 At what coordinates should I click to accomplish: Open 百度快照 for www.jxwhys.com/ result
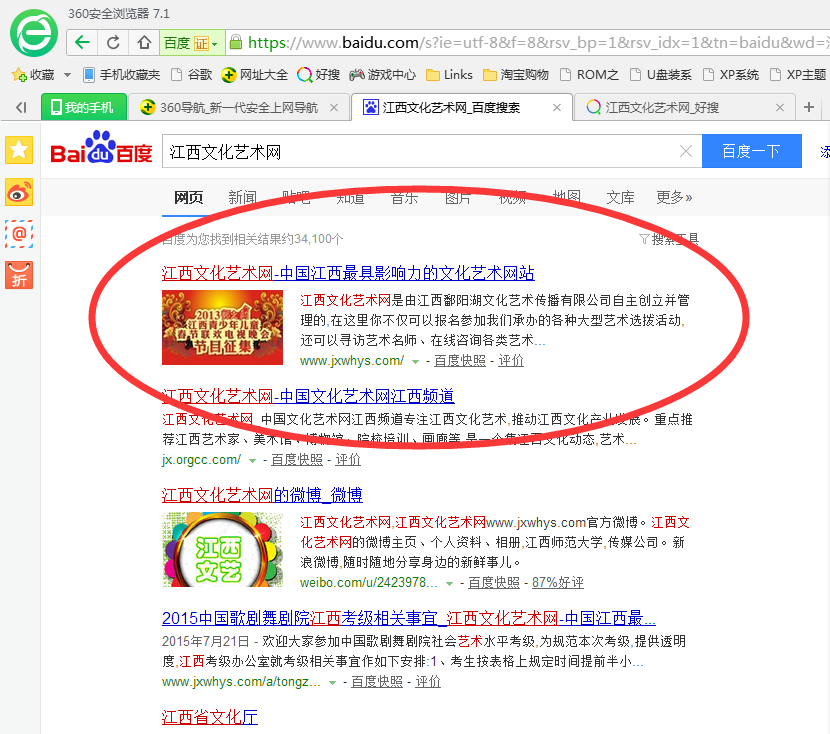click(459, 361)
